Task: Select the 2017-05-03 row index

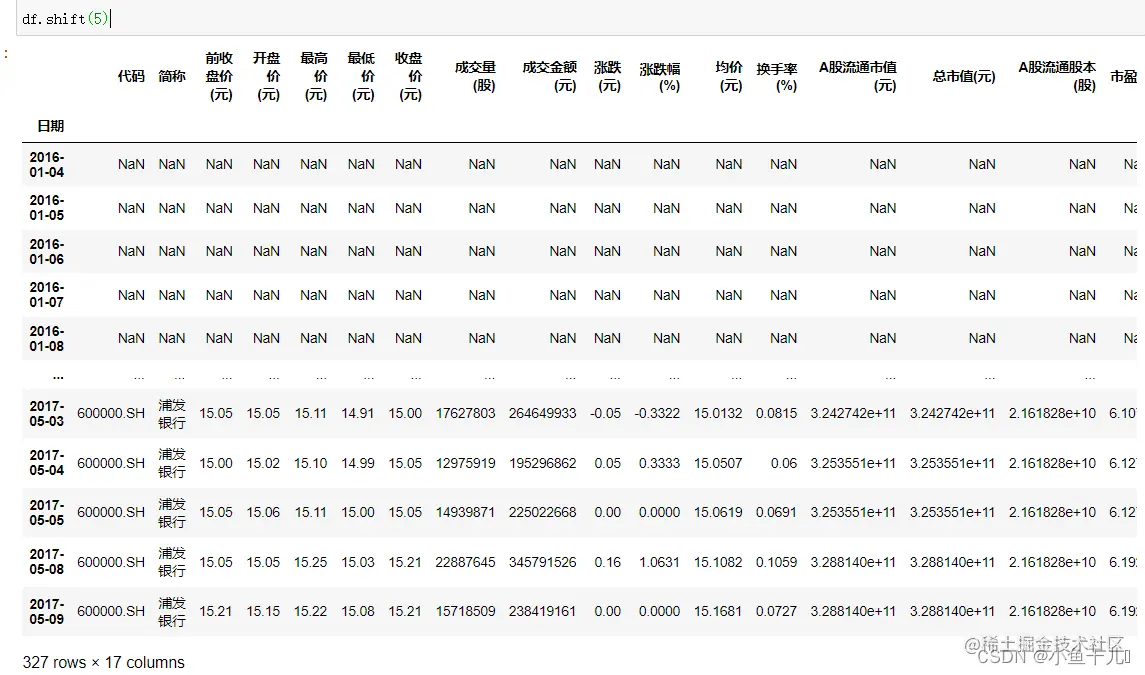Action: (47, 413)
